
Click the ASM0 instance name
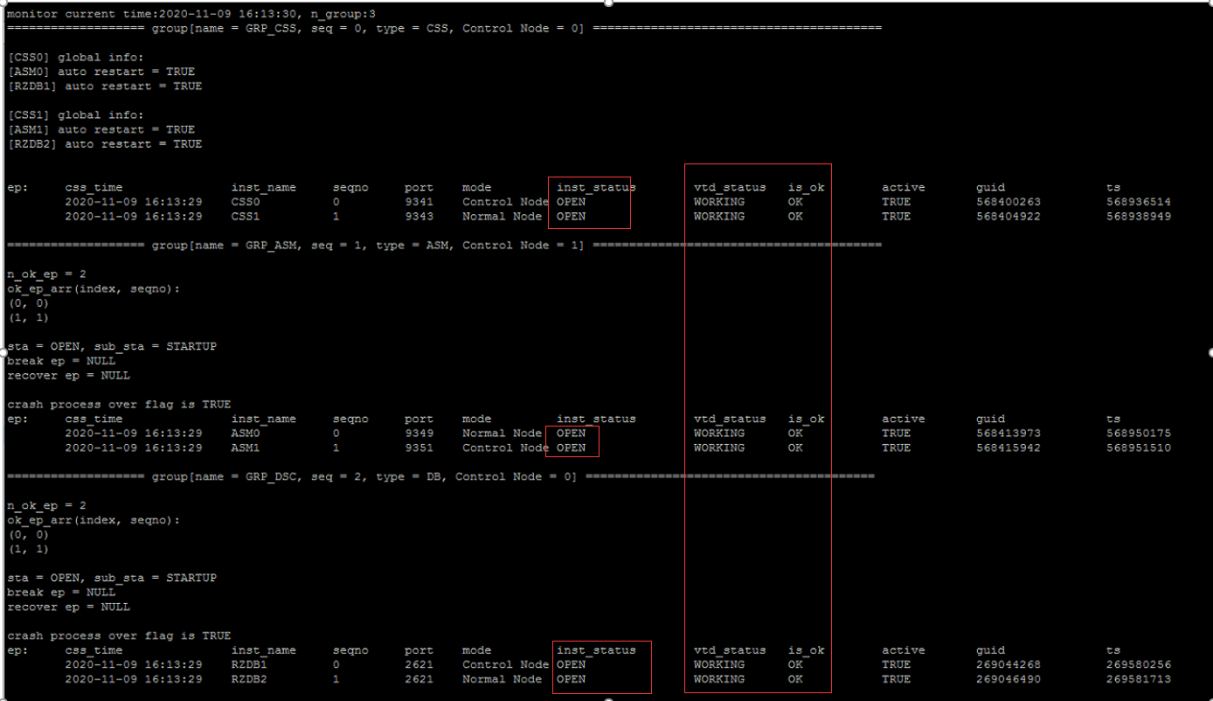tap(246, 433)
